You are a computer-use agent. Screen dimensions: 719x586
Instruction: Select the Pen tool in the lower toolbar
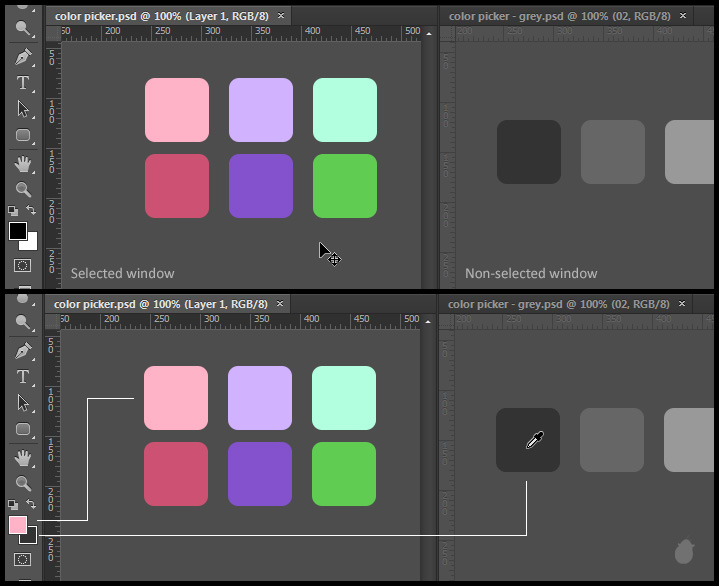[22, 351]
